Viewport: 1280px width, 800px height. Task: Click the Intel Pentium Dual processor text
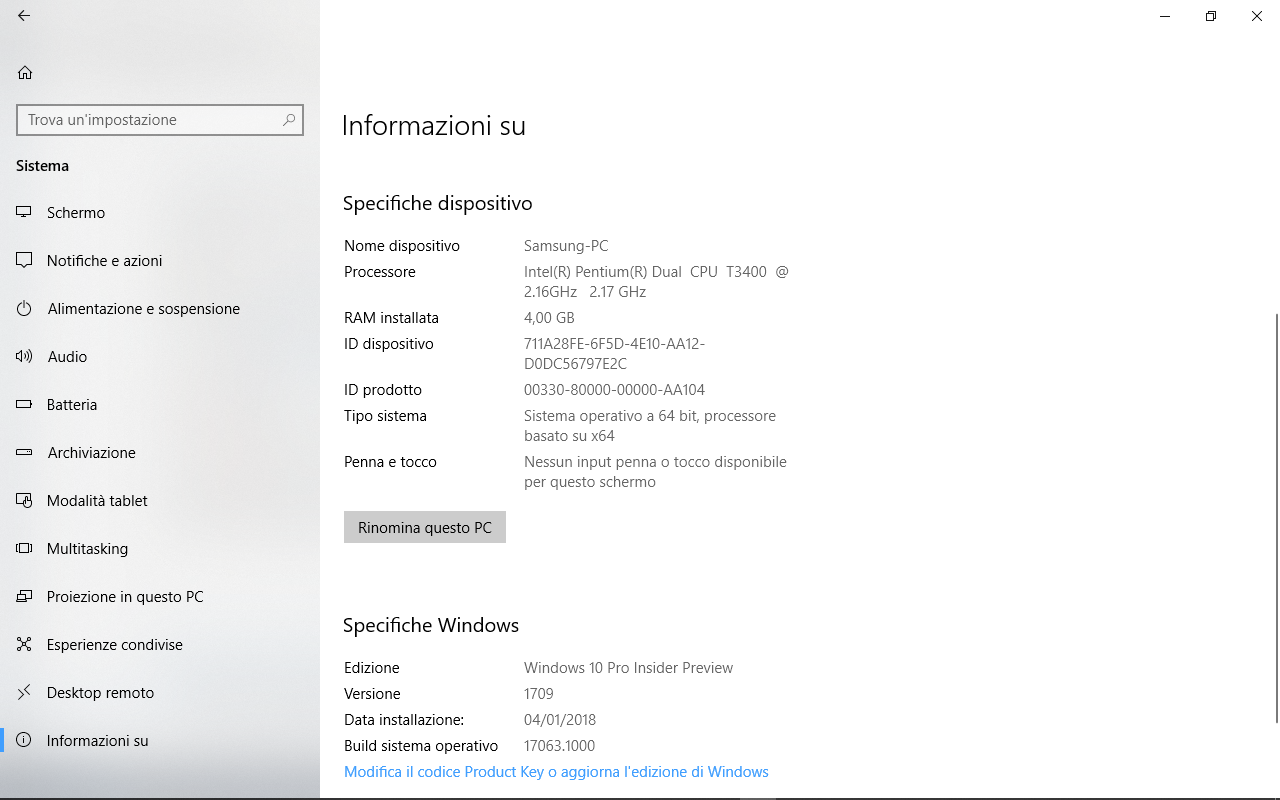[x=656, y=282]
